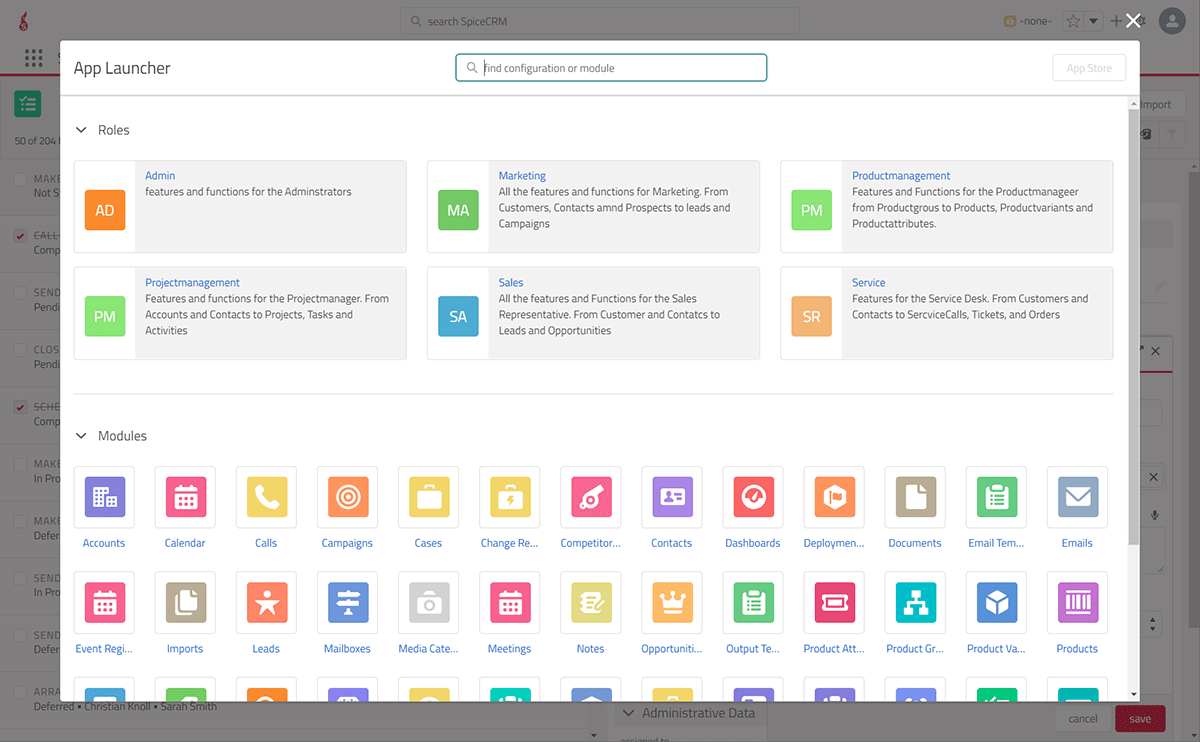1200x742 pixels.
Task: Open the Cases briefcase icon
Action: tap(428, 497)
